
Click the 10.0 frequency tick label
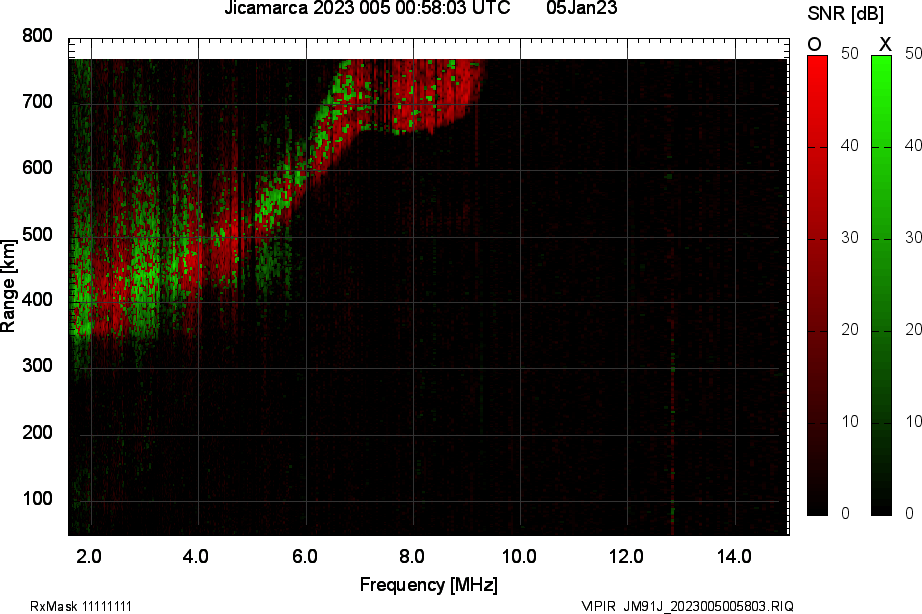pyautogui.click(x=519, y=556)
